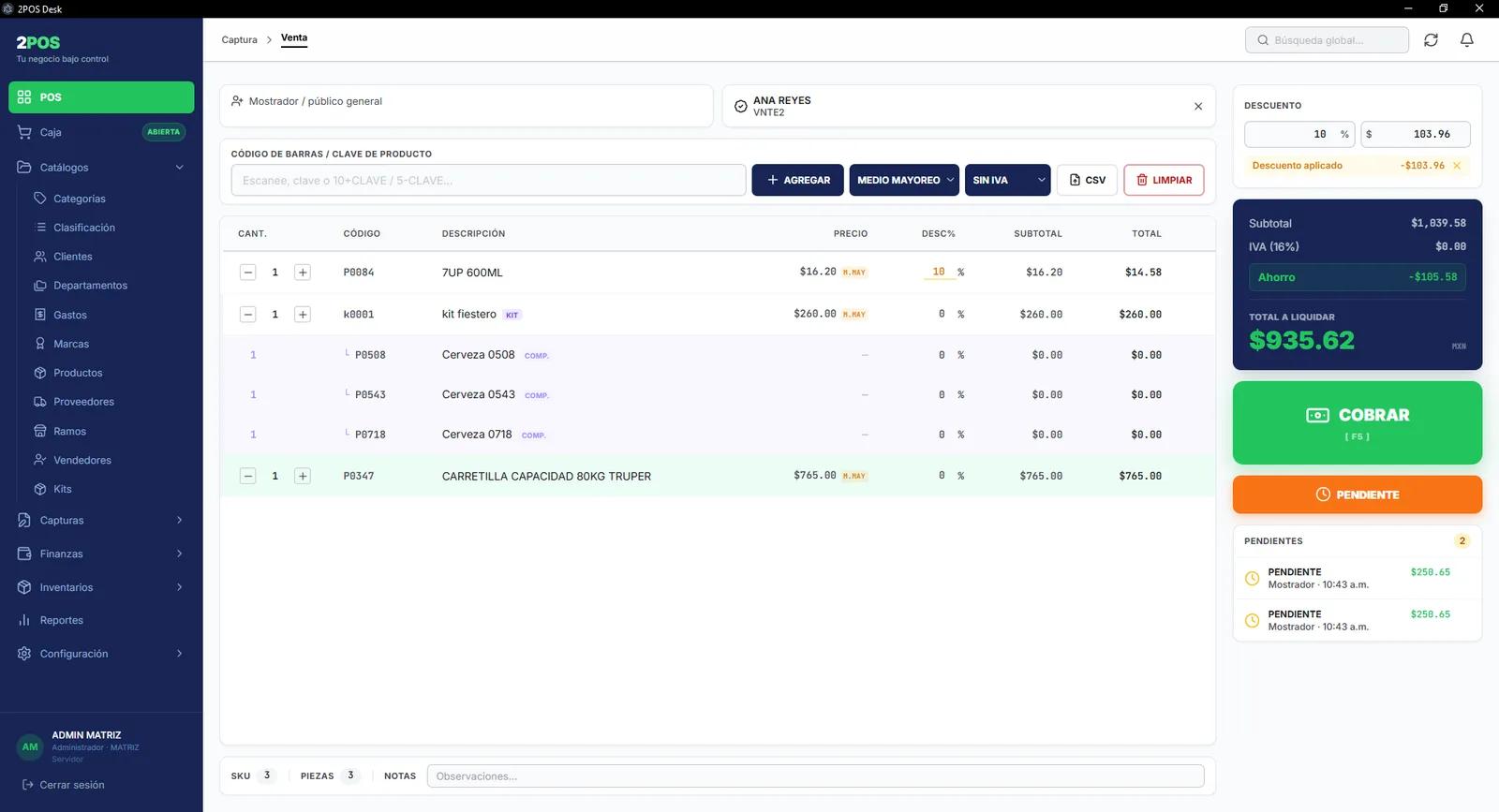Expand the Inventarios menu
The width and height of the screenshot is (1499, 812).
point(101,587)
